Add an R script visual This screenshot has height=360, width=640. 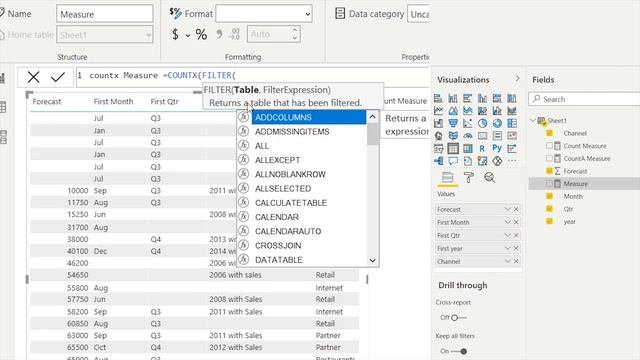pos(482,149)
